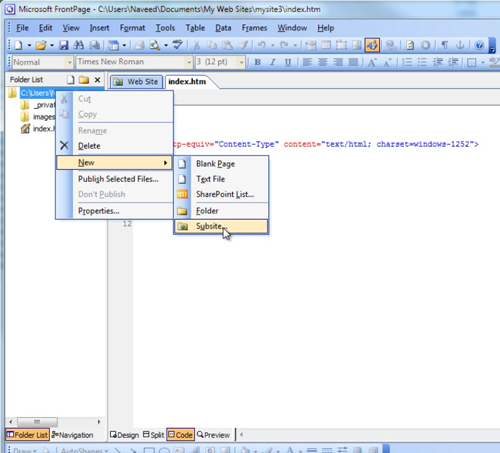Click the Copy toolbar icon
The image size is (500, 453).
[212, 45]
